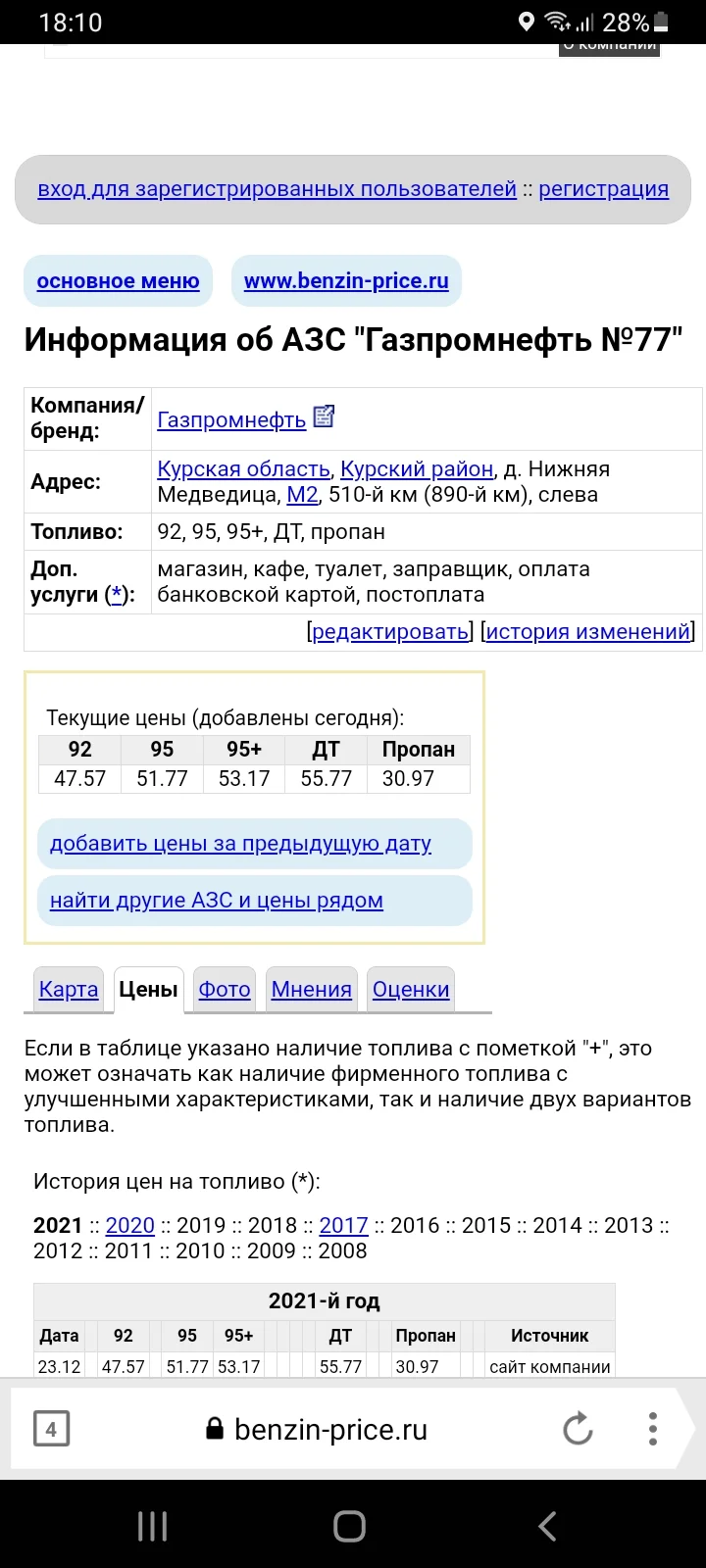The height and width of the screenshot is (1568, 706).
Task: Tap the Wi-Fi icon in the status bar
Action: [558, 22]
